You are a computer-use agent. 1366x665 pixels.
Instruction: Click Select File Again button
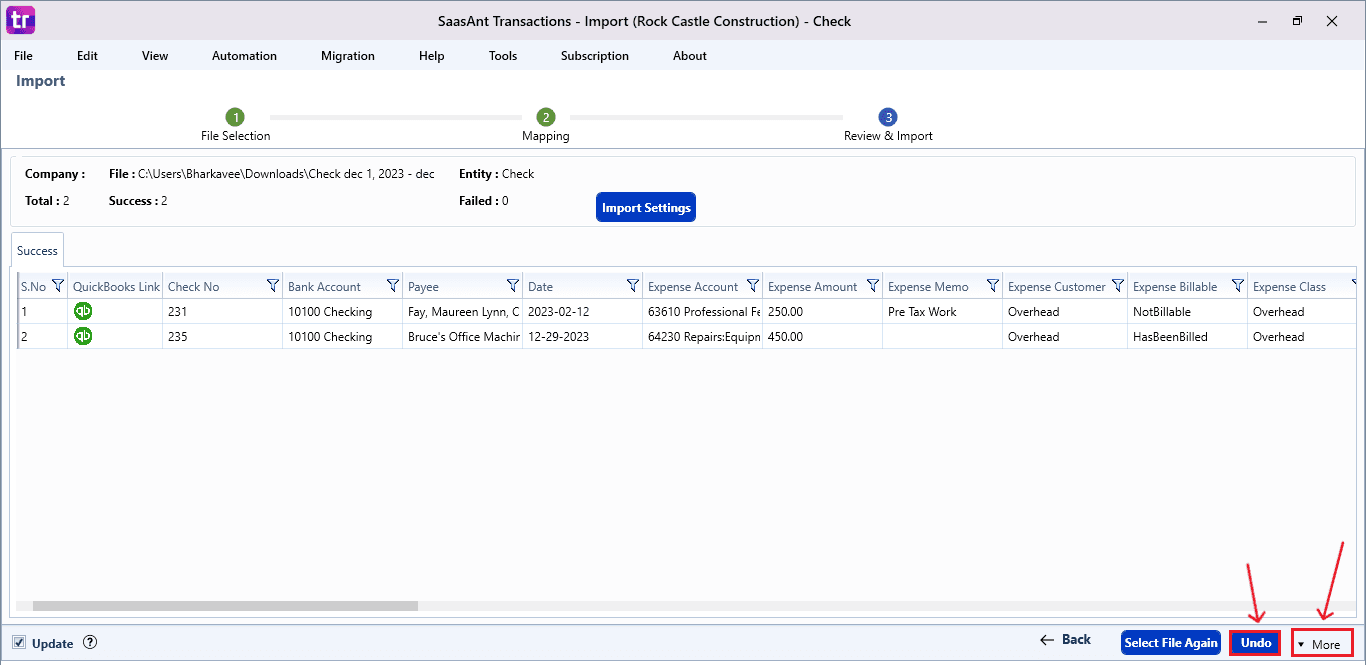click(1171, 643)
